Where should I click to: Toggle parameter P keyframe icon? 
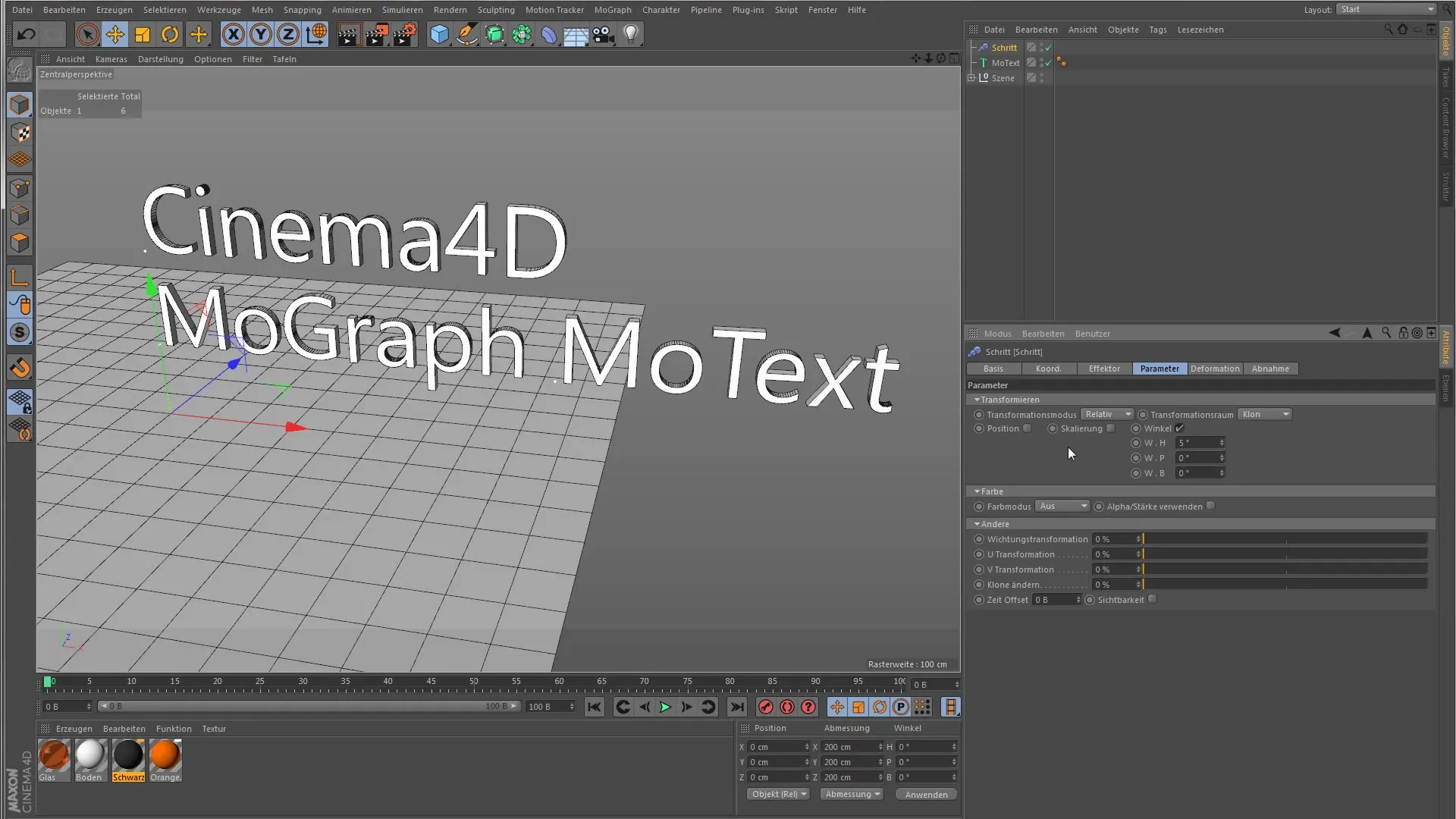[x=901, y=707]
